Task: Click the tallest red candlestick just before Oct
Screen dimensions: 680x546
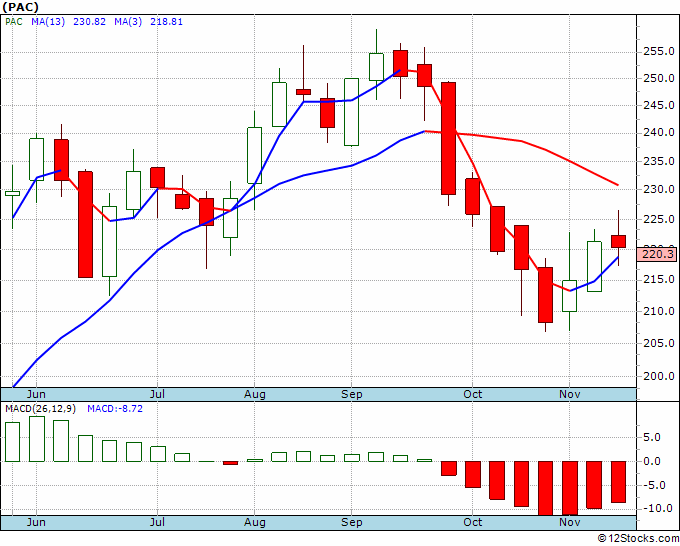Action: (x=448, y=138)
